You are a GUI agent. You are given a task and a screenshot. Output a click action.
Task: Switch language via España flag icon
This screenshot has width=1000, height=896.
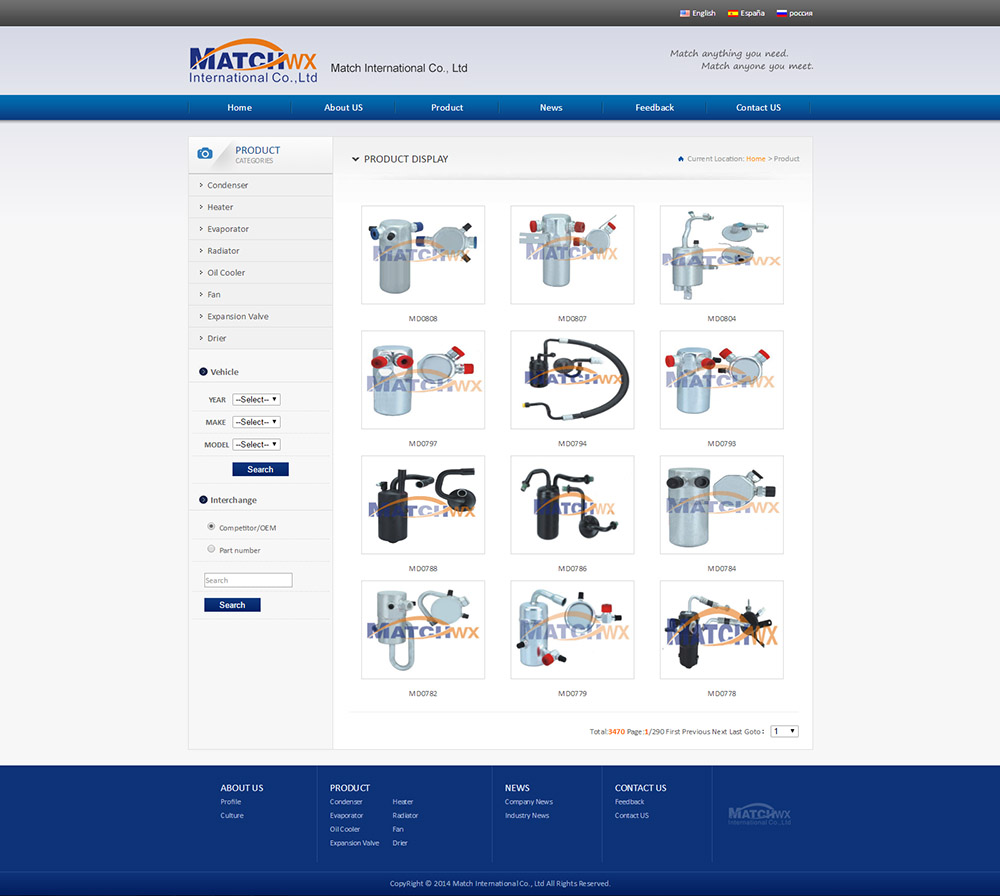point(733,13)
